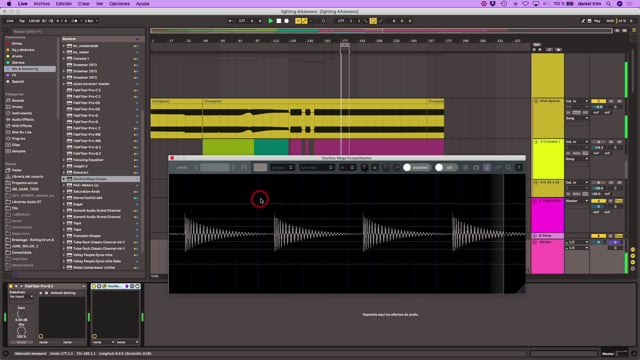Toggle the yellow loop switch in transport
The height and width of the screenshot is (360, 640).
tap(373, 21)
